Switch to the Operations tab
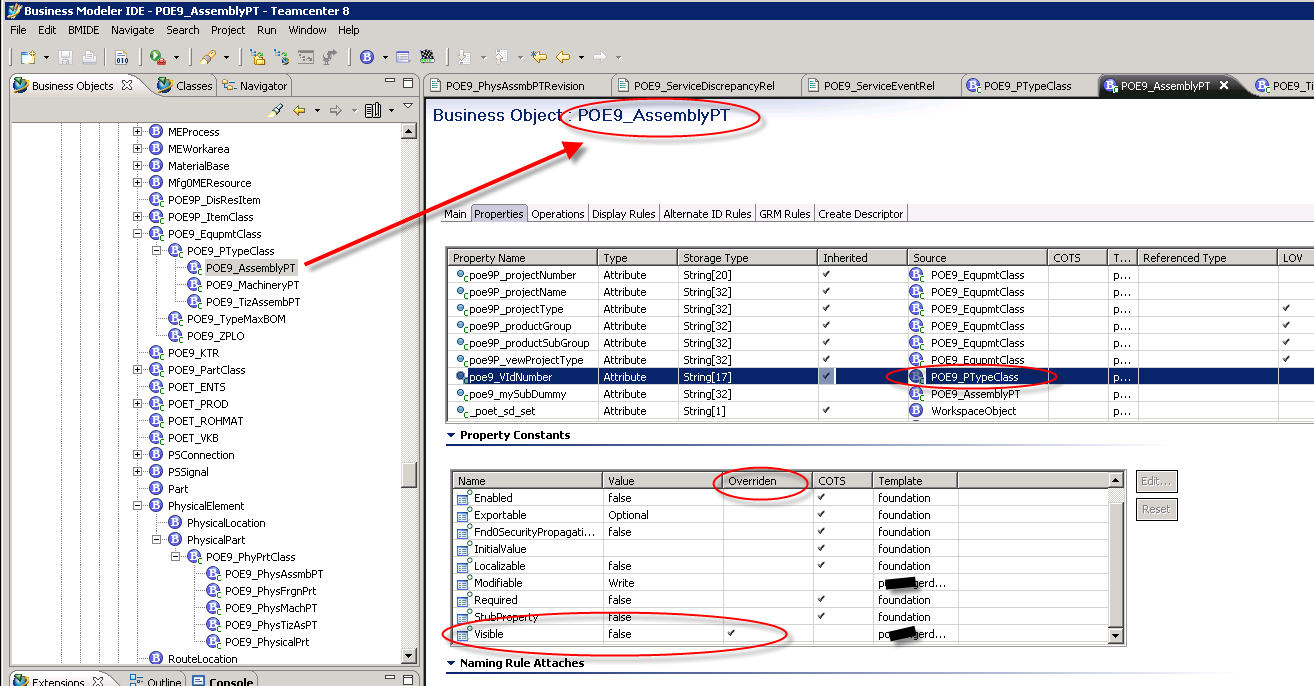This screenshot has width=1314, height=686. tap(557, 214)
